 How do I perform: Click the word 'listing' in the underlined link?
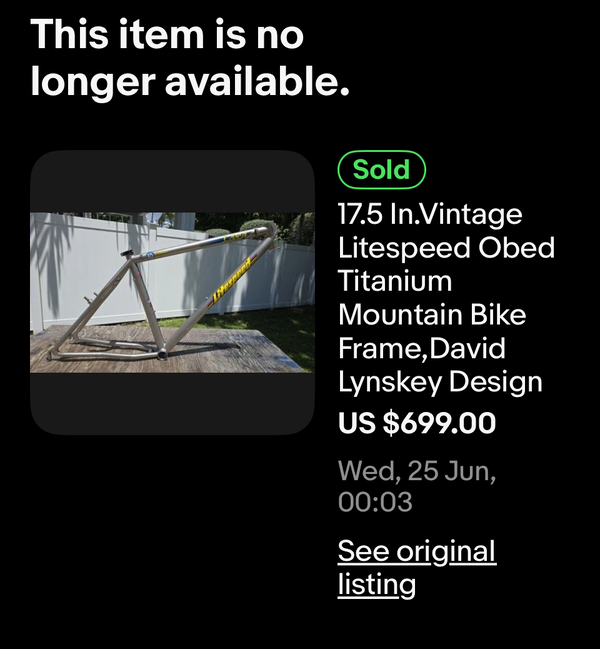377,584
